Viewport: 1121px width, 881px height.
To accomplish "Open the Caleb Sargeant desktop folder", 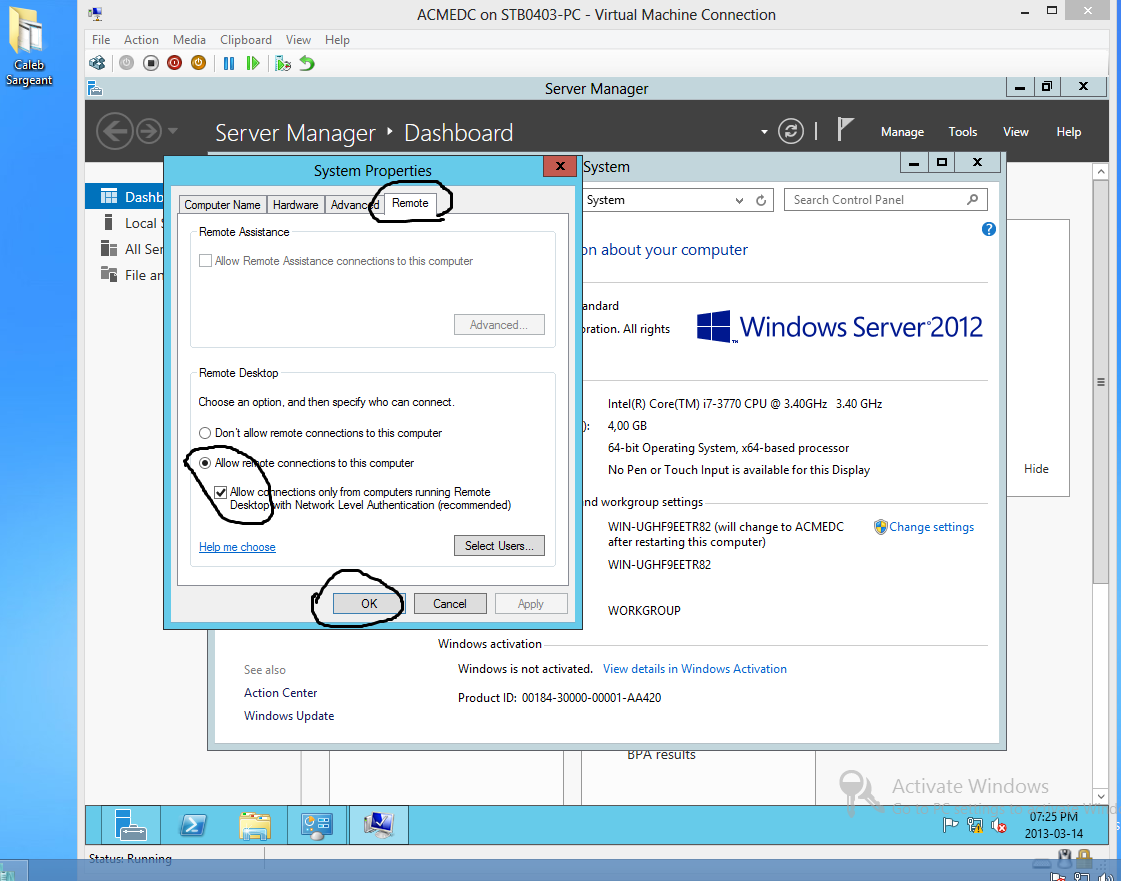I will [x=29, y=44].
